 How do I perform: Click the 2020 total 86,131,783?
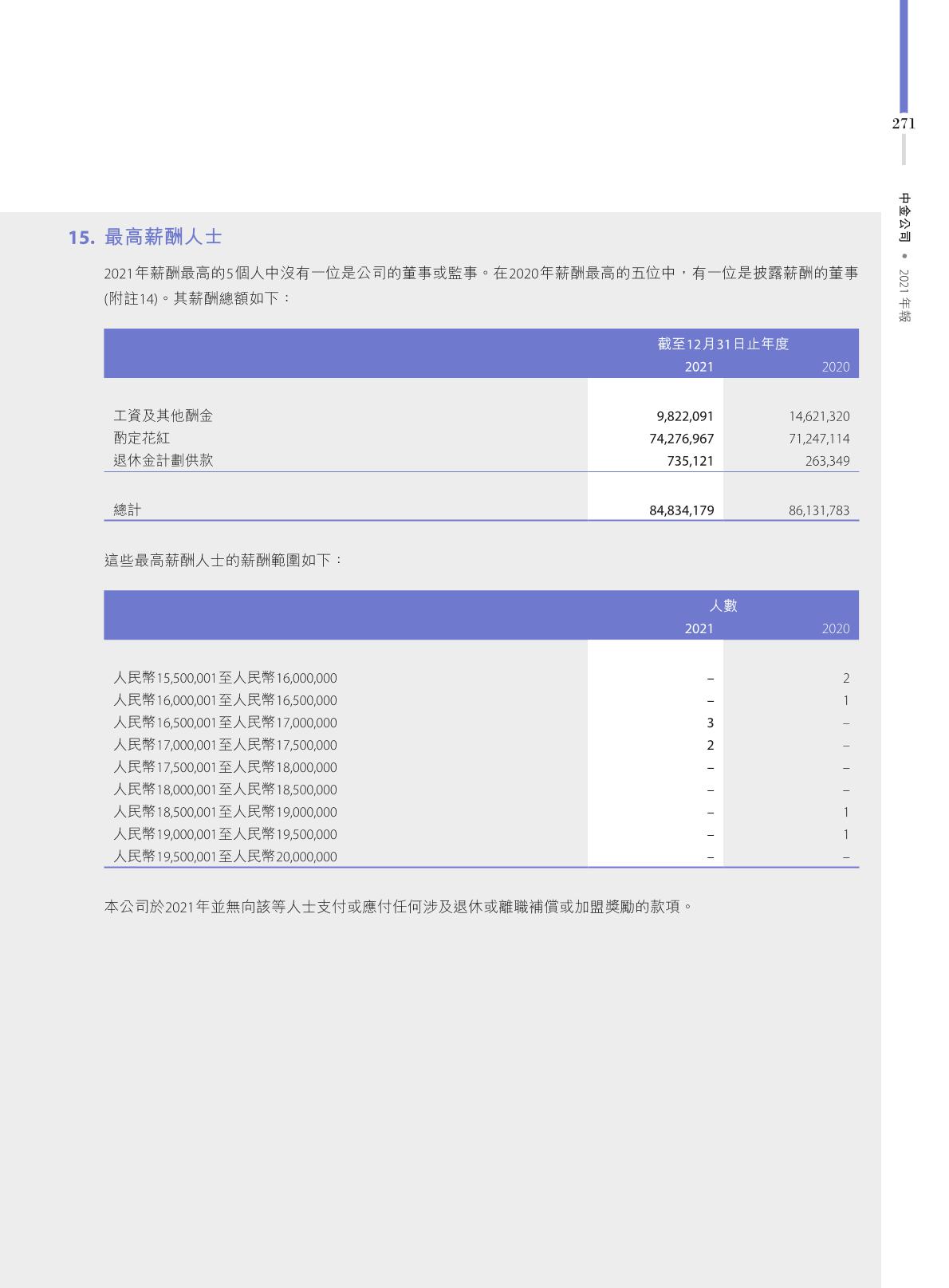click(819, 510)
